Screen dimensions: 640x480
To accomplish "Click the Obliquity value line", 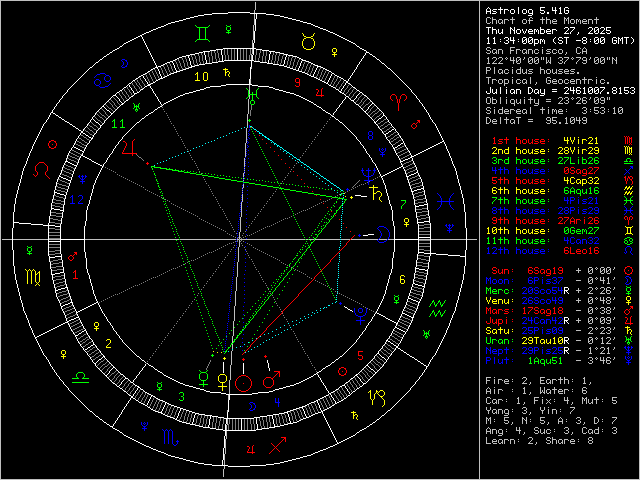I will (548, 100).
